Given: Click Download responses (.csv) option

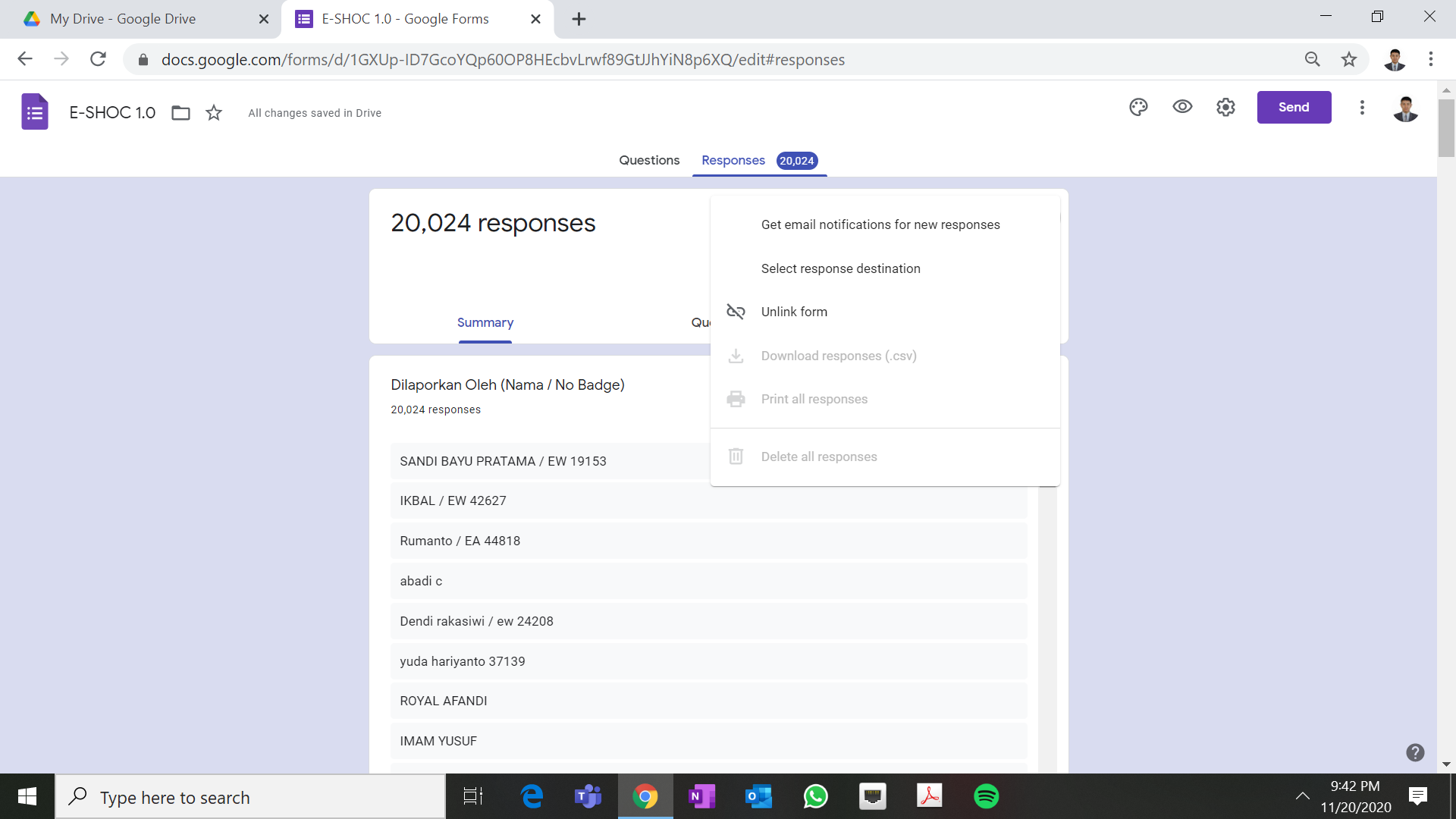Looking at the screenshot, I should point(839,356).
